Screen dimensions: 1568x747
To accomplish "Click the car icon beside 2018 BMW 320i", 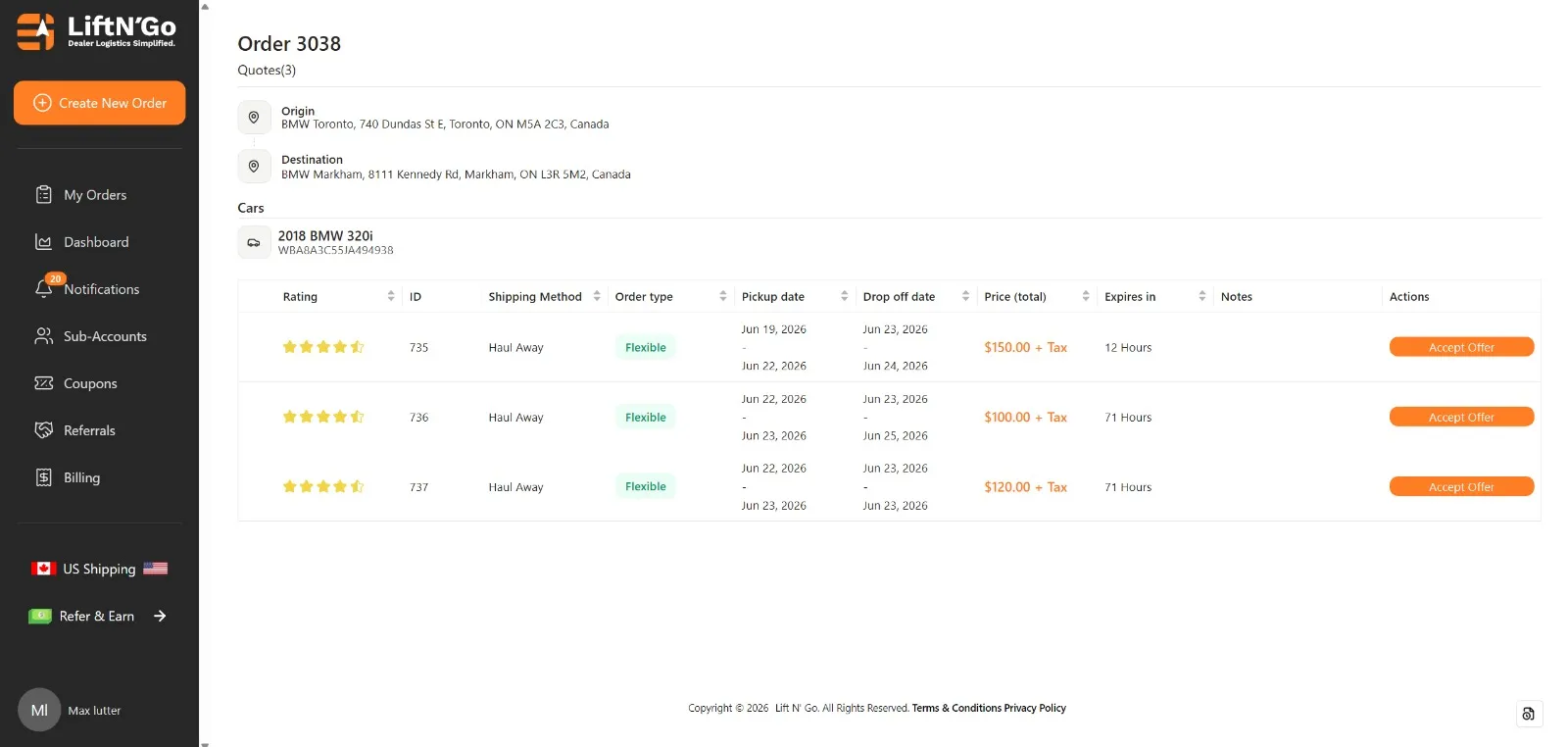I will click(x=254, y=242).
